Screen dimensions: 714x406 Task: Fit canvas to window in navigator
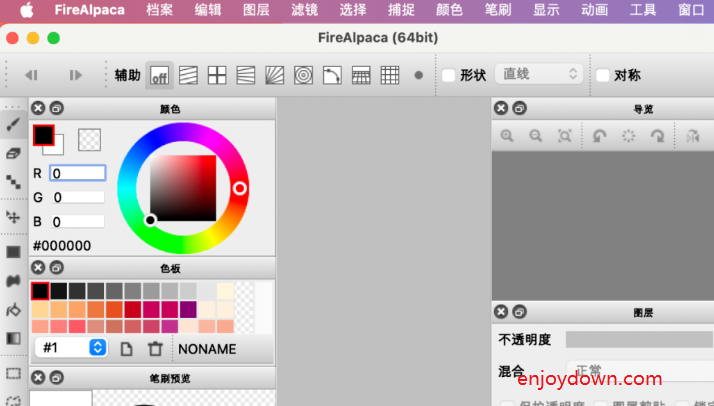[565, 136]
